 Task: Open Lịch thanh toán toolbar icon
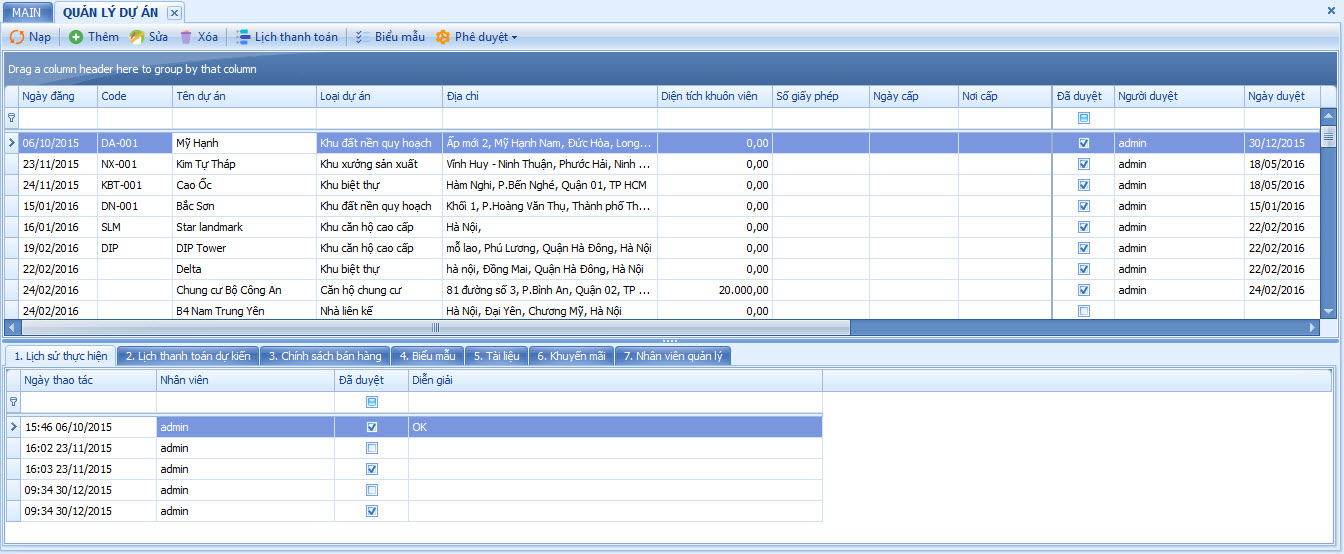tap(243, 37)
